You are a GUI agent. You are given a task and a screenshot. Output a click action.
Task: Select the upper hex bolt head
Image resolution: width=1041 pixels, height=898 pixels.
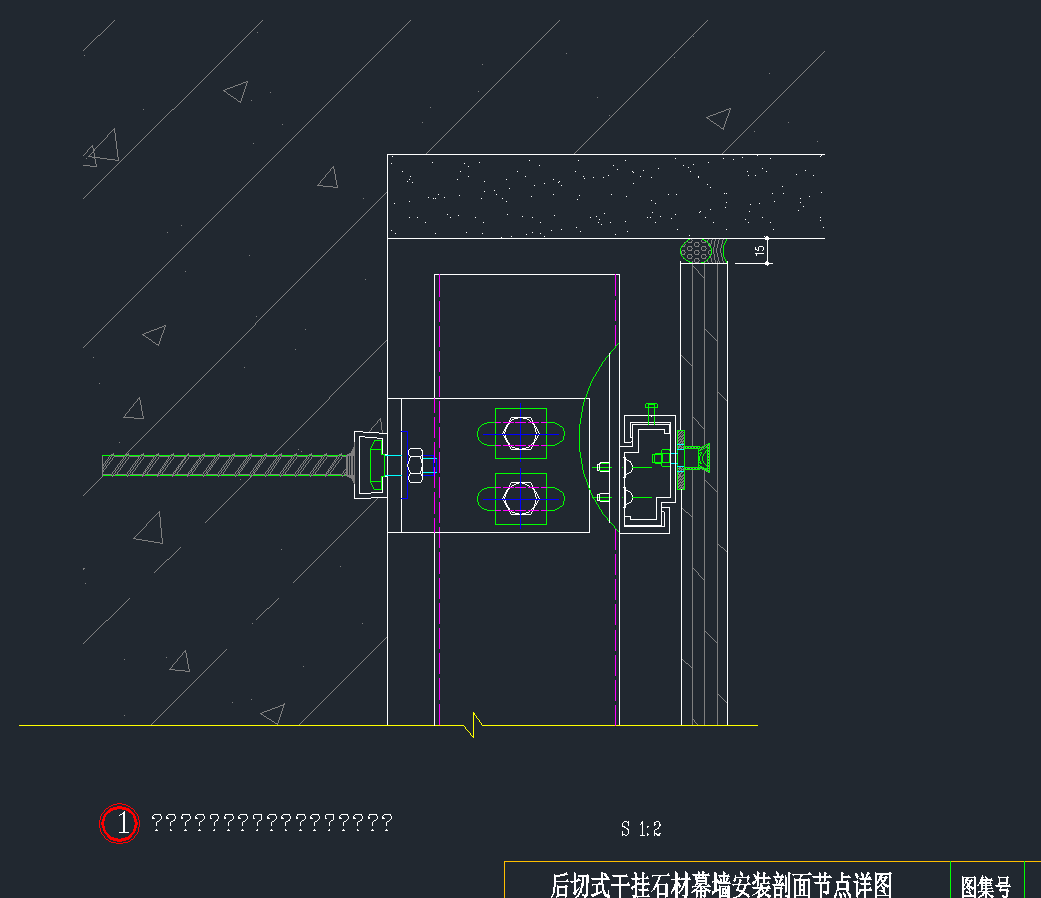pyautogui.click(x=521, y=434)
